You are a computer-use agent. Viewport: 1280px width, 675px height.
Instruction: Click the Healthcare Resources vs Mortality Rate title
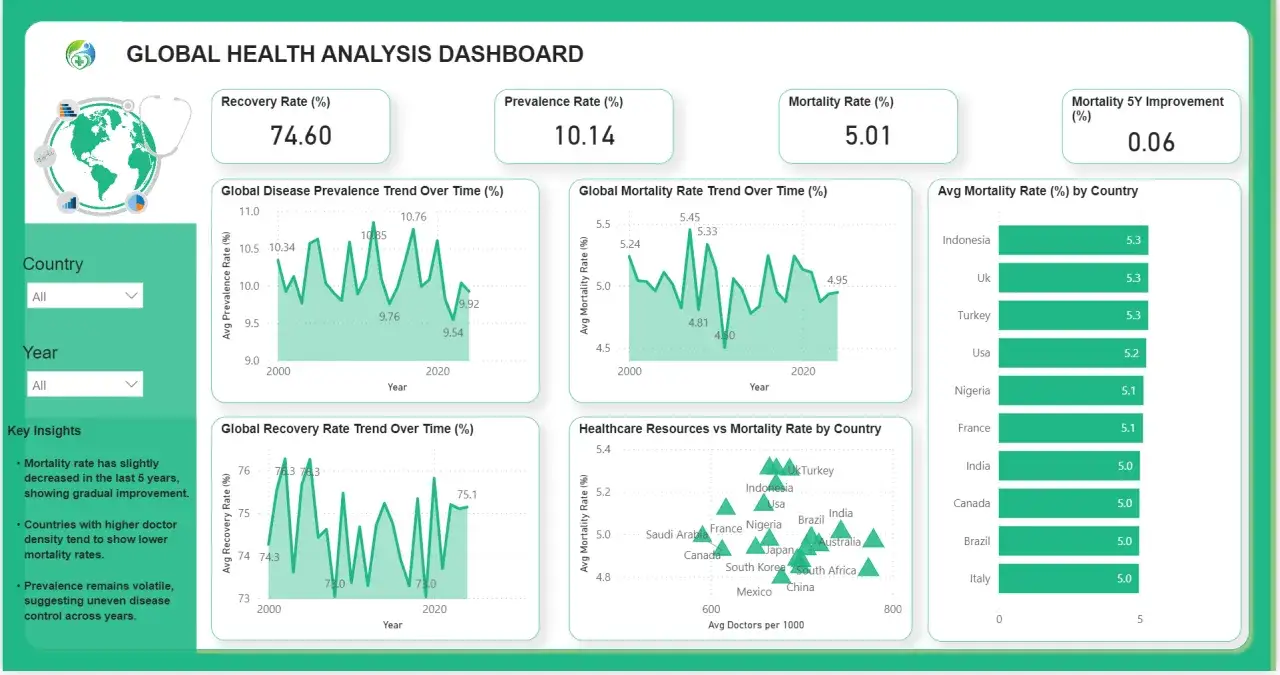pyautogui.click(x=730, y=429)
